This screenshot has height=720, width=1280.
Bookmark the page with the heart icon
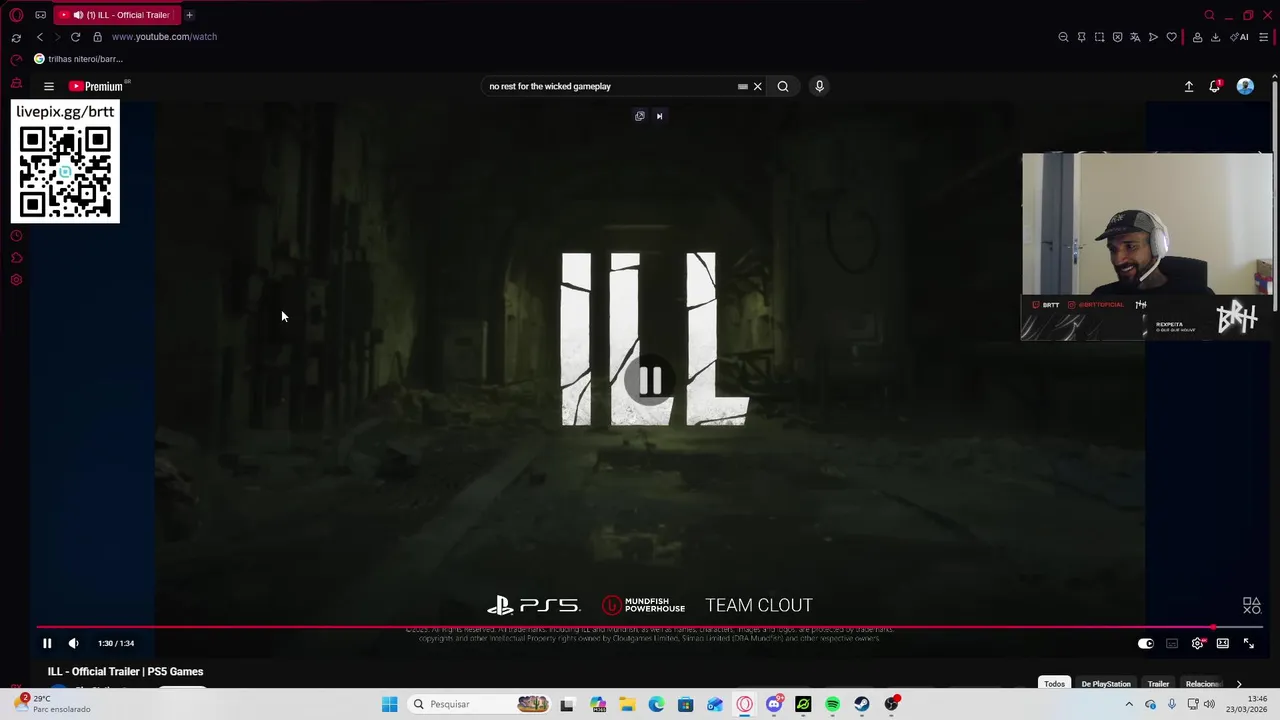click(x=1171, y=37)
